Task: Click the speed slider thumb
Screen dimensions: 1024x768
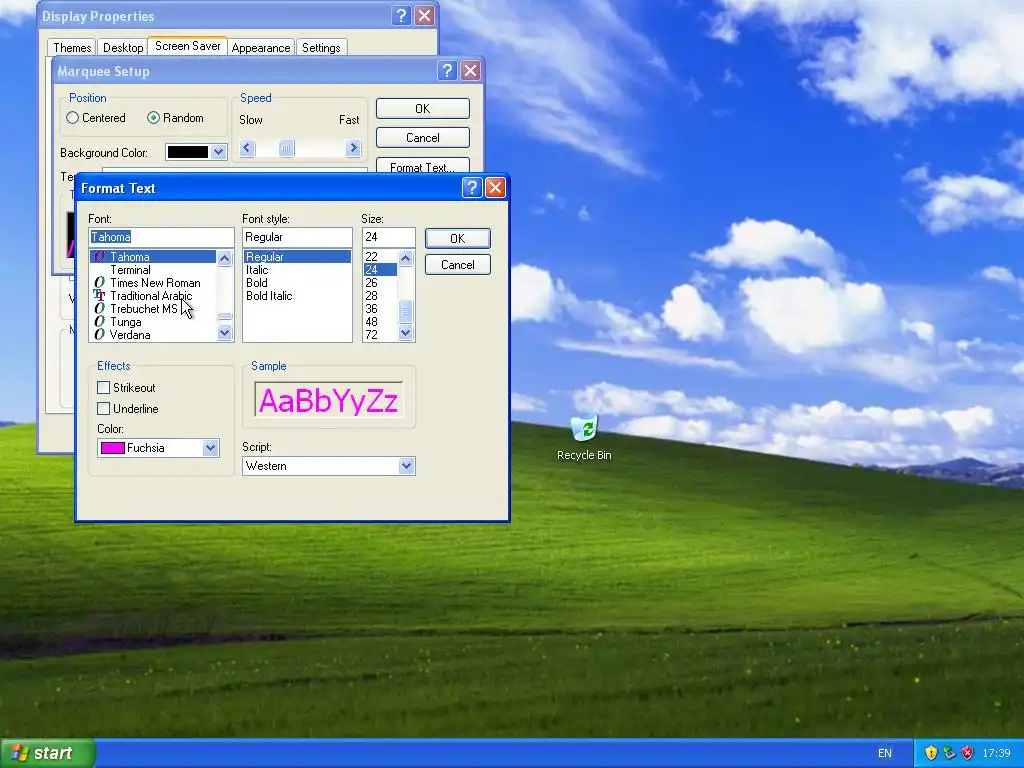Action: tap(286, 148)
